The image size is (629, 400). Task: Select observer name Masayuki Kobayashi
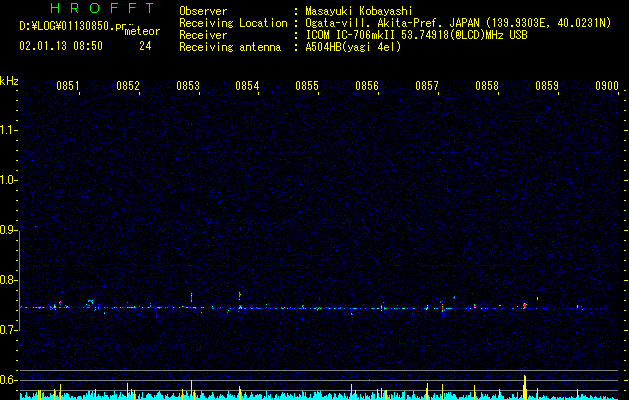tap(359, 11)
